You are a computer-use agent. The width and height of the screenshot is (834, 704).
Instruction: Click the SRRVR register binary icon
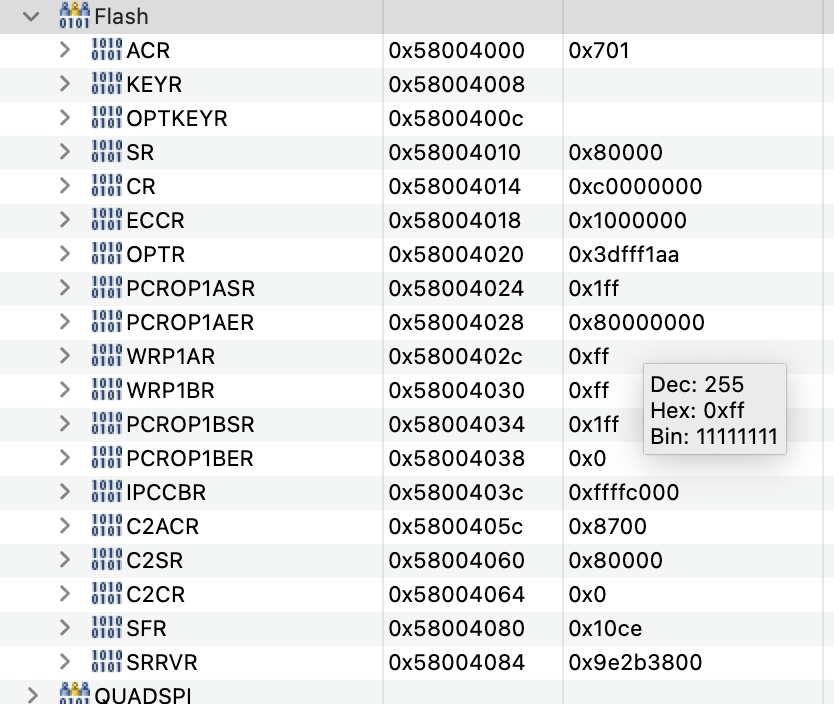[x=106, y=662]
